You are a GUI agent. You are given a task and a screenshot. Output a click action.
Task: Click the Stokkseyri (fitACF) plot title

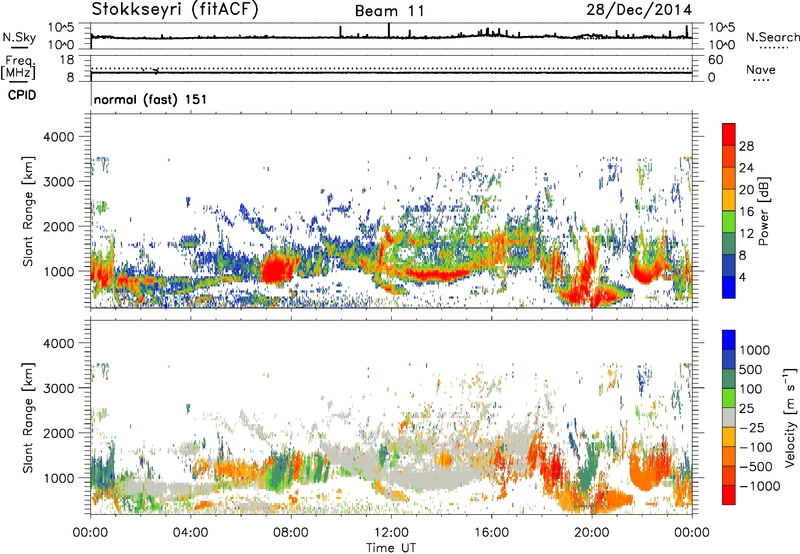[175, 10]
